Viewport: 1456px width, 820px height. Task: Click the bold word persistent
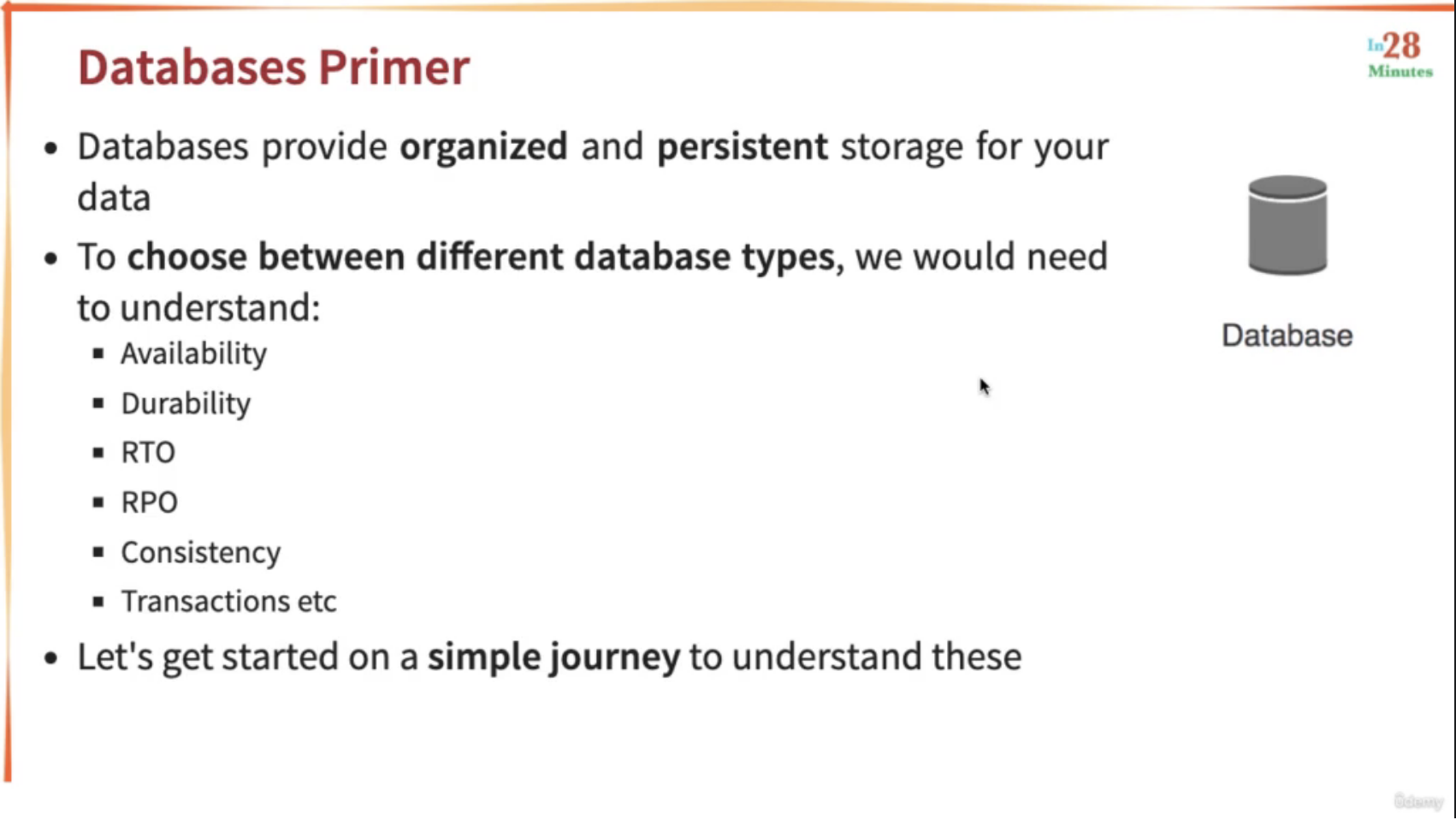(742, 146)
